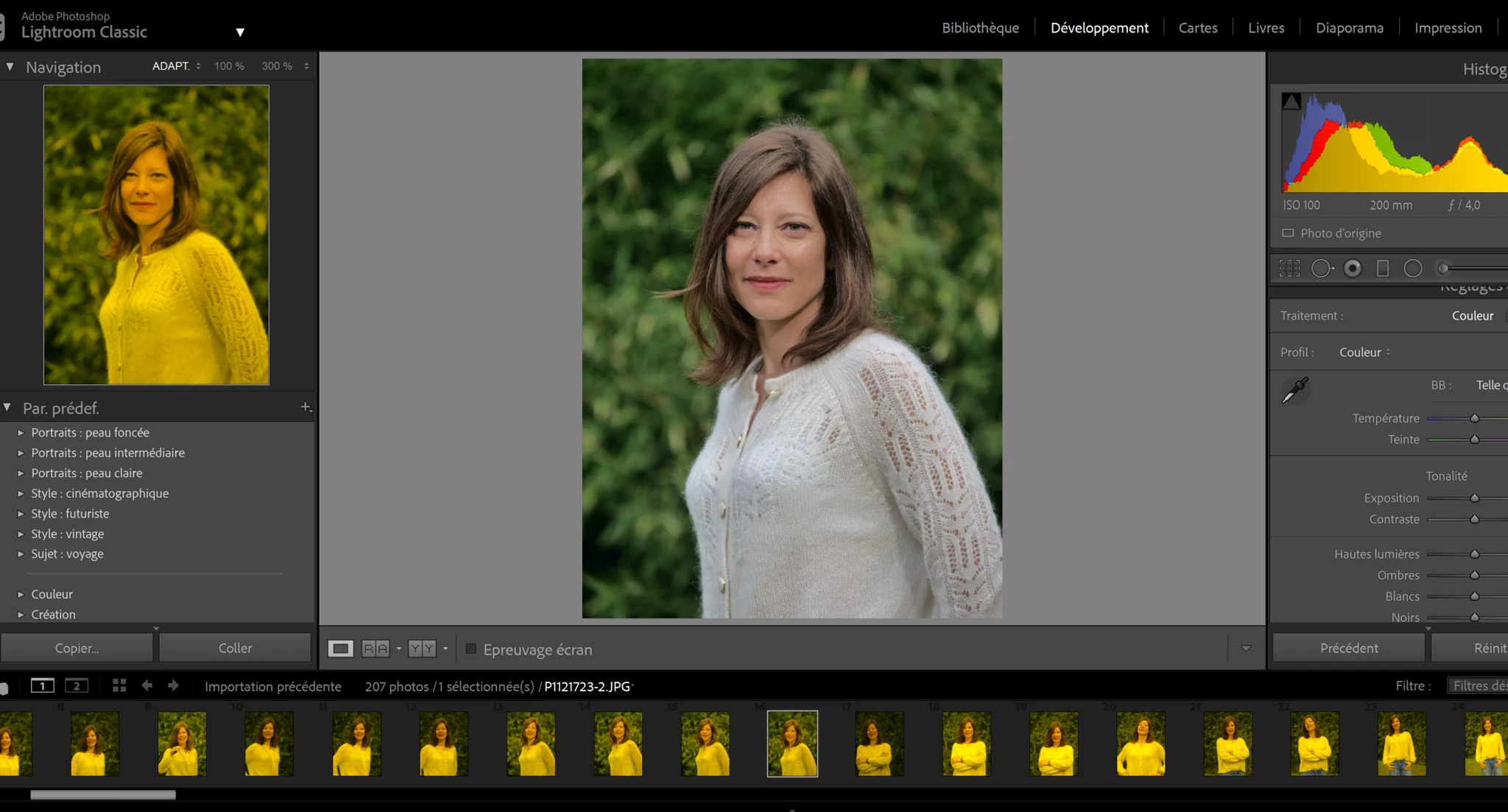Select the Radial filter tool
This screenshot has height=812, width=1508.
[x=1412, y=269]
